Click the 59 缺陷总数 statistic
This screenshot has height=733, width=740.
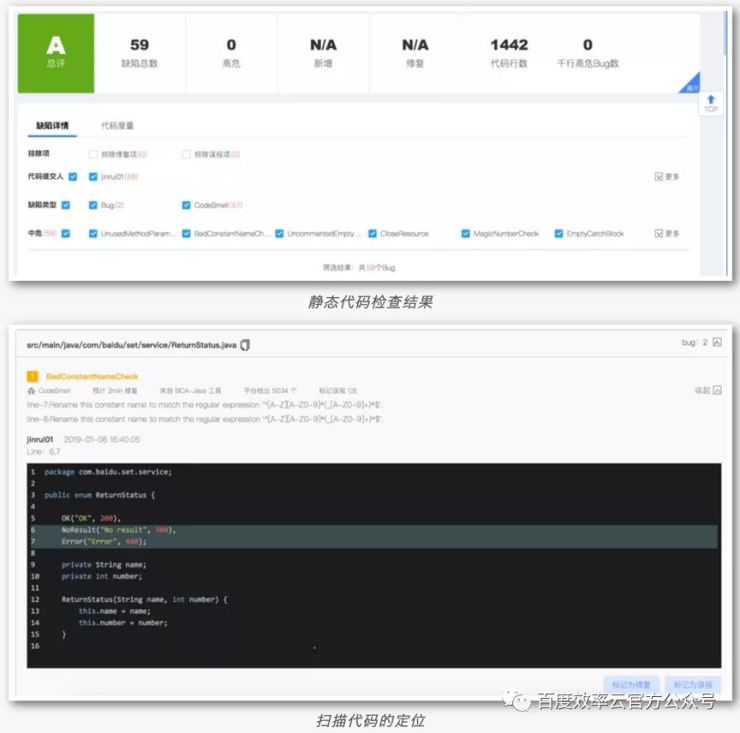tap(139, 53)
